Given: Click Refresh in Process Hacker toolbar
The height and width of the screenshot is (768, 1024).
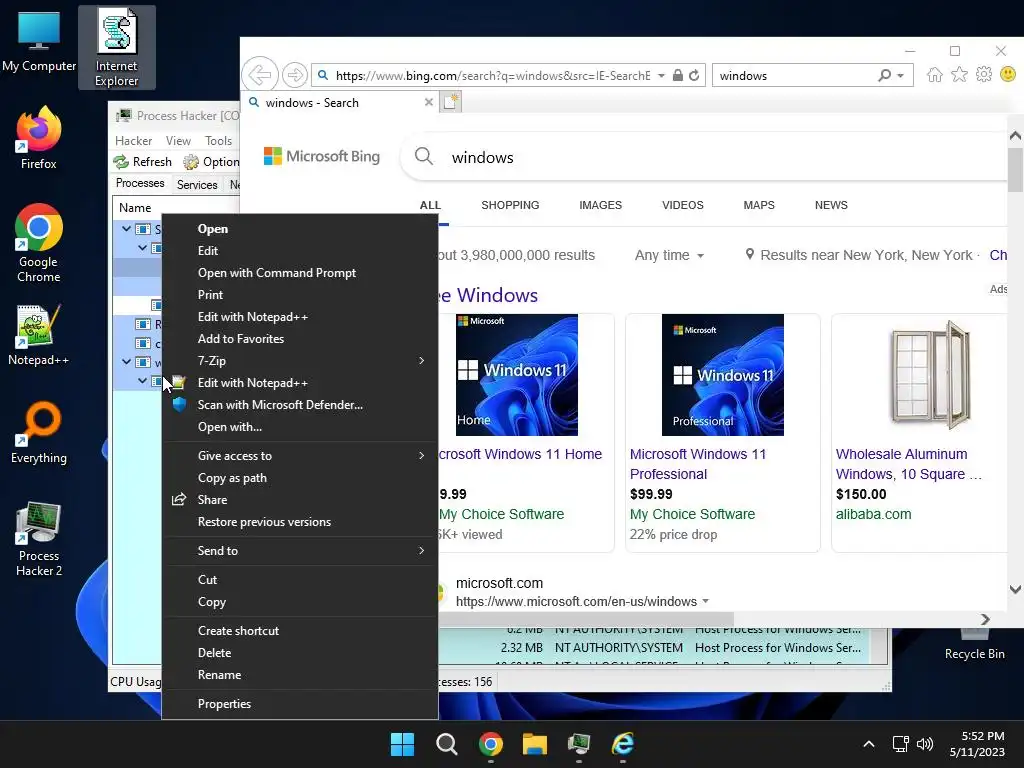Looking at the screenshot, I should coord(142,161).
